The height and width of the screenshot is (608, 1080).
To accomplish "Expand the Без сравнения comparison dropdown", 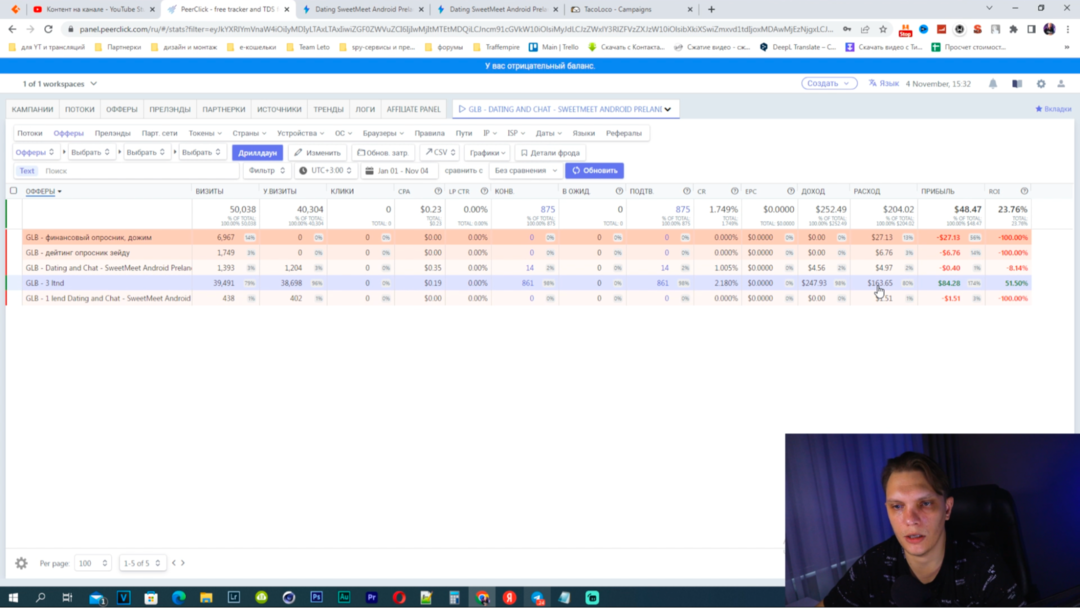I will coord(525,171).
